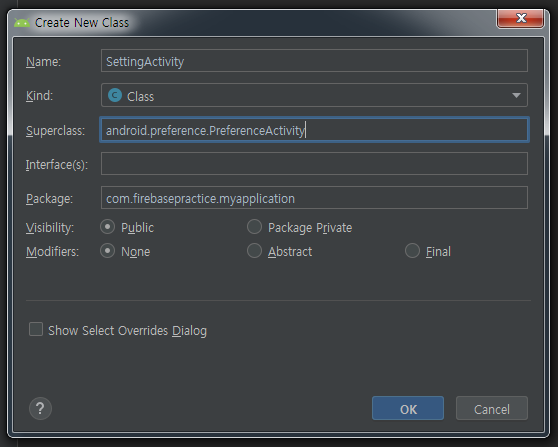
Task: Enable Show Select Overrides Dialog checkbox
Action: [x=36, y=329]
